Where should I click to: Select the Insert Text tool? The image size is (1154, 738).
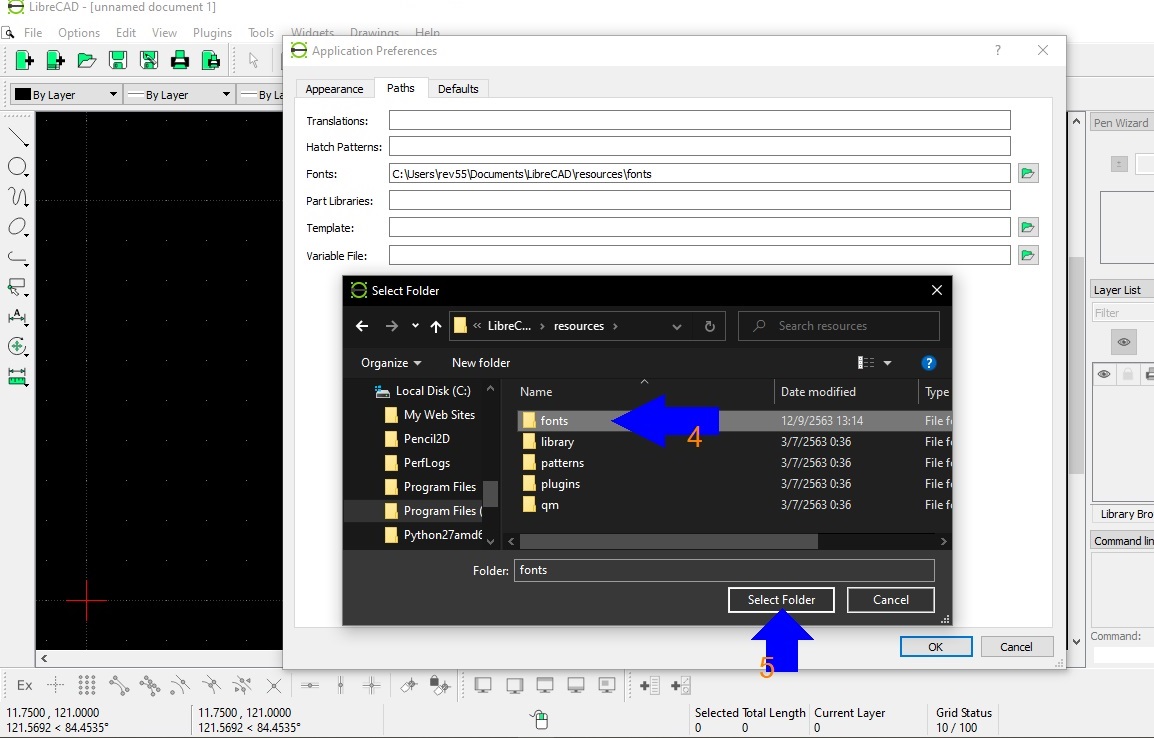click(18, 317)
